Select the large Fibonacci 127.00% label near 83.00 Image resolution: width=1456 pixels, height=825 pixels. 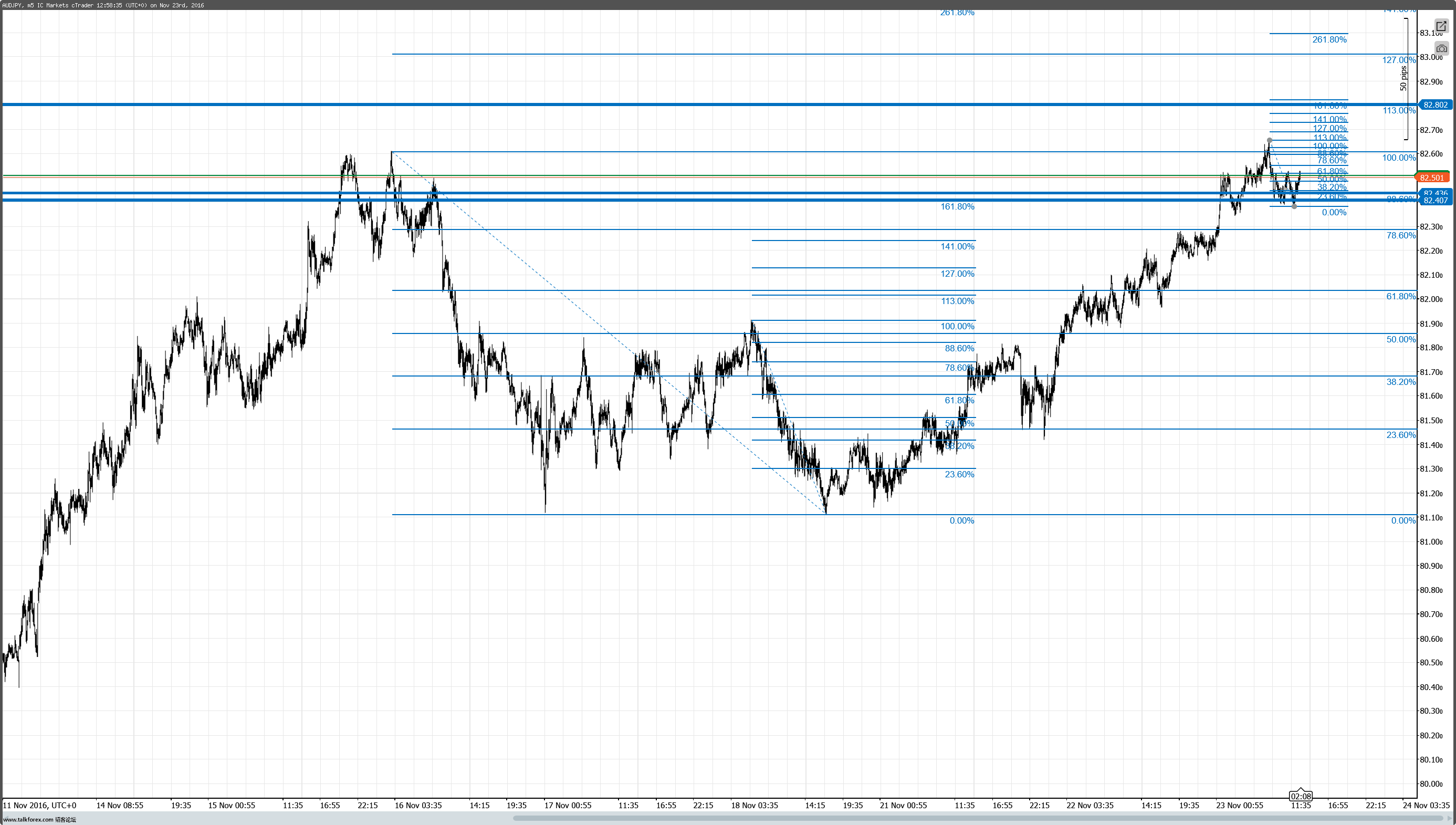(1398, 60)
